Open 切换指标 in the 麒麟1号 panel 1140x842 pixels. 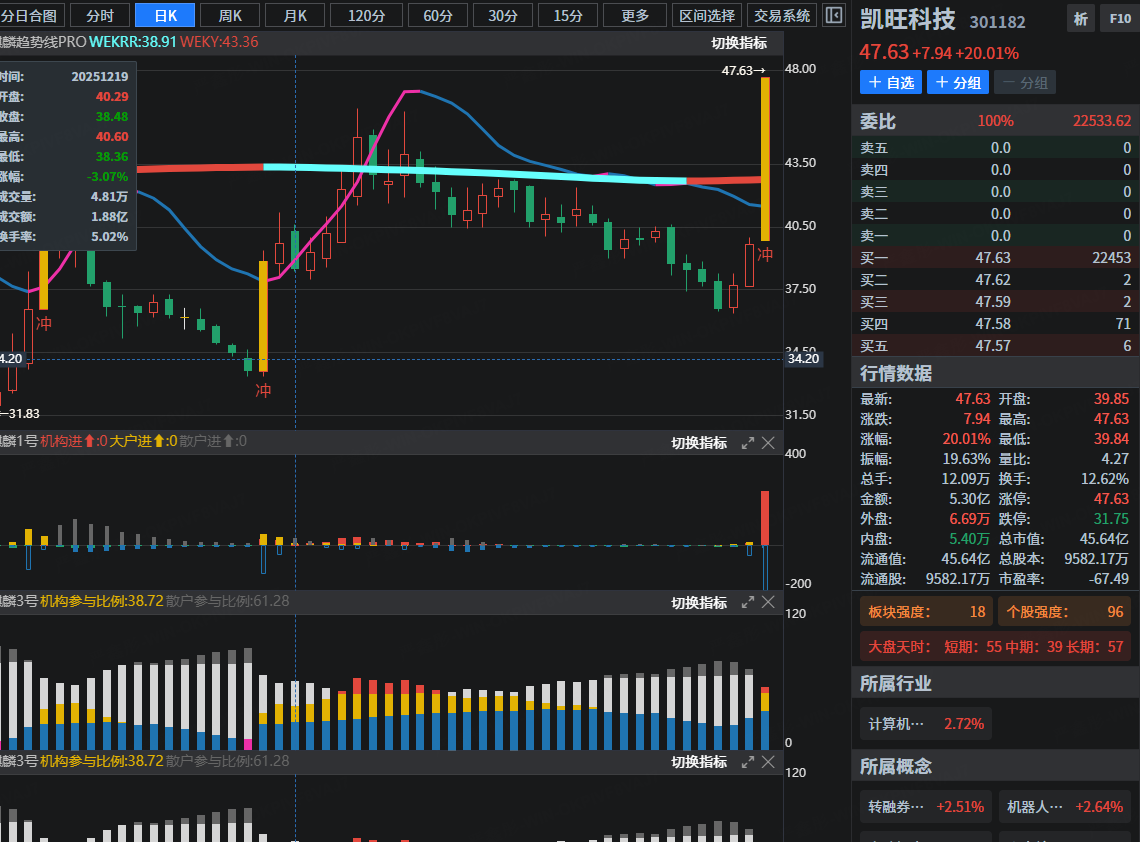coord(699,442)
